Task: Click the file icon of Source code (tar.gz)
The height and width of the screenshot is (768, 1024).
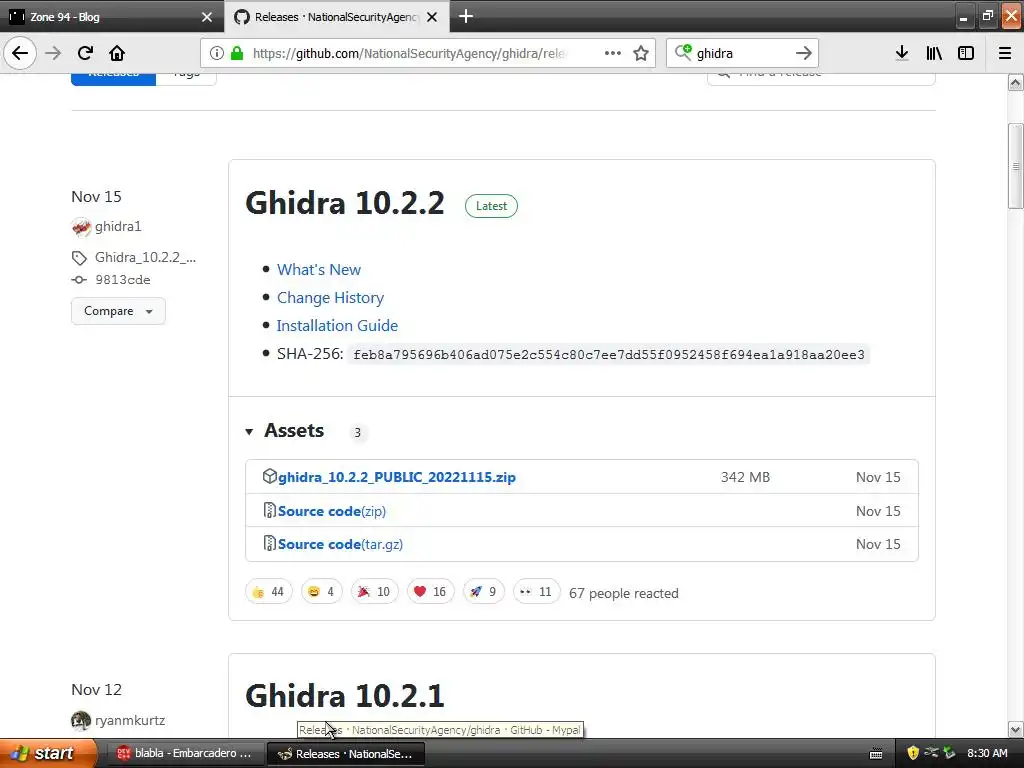Action: coord(270,543)
